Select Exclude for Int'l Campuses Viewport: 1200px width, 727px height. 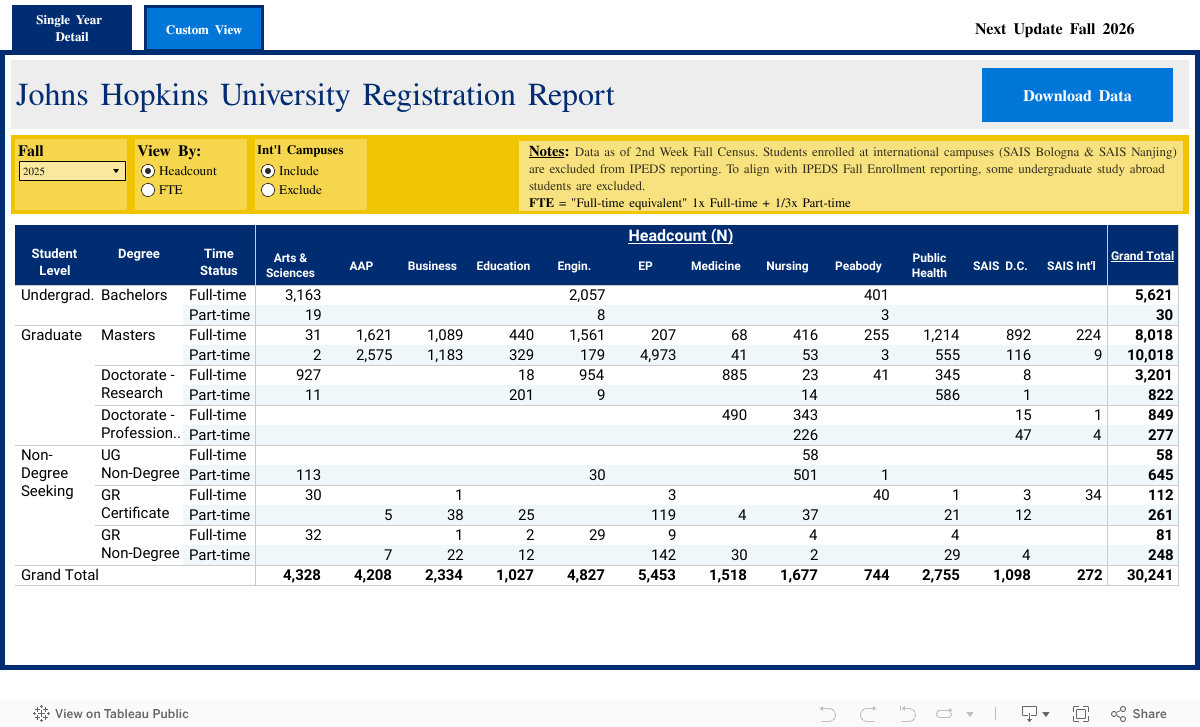(x=268, y=190)
